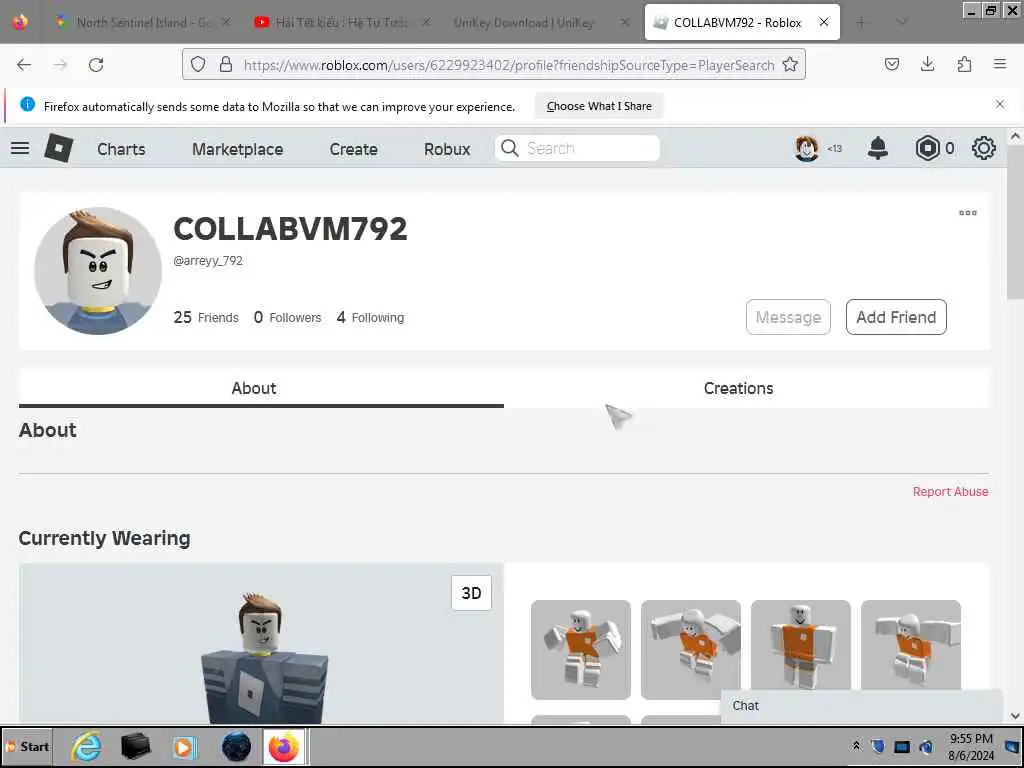Open the Roblox settings gear
The width and height of the screenshot is (1024, 768).
[984, 148]
